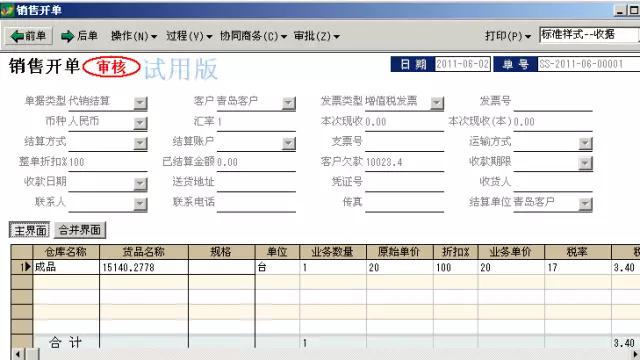Click the 审核 red stamp icon
The height and width of the screenshot is (360, 640).
click(111, 67)
